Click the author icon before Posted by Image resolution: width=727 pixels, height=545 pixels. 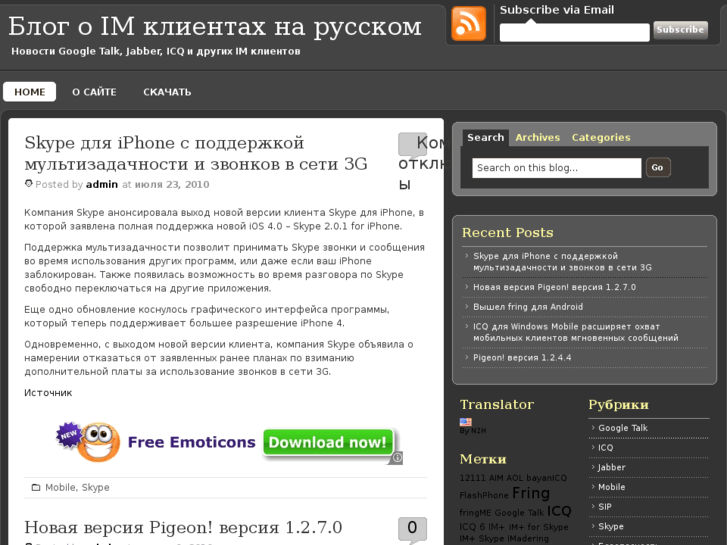pyautogui.click(x=28, y=184)
